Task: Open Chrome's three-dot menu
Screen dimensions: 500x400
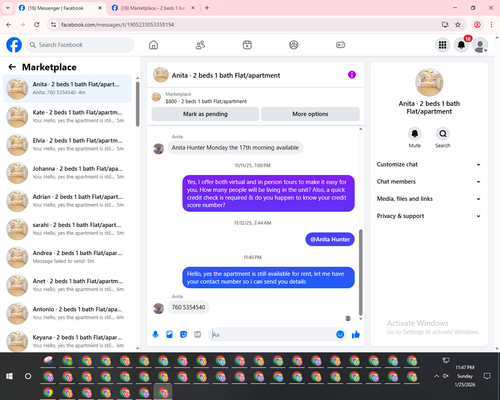Action: (x=491, y=24)
